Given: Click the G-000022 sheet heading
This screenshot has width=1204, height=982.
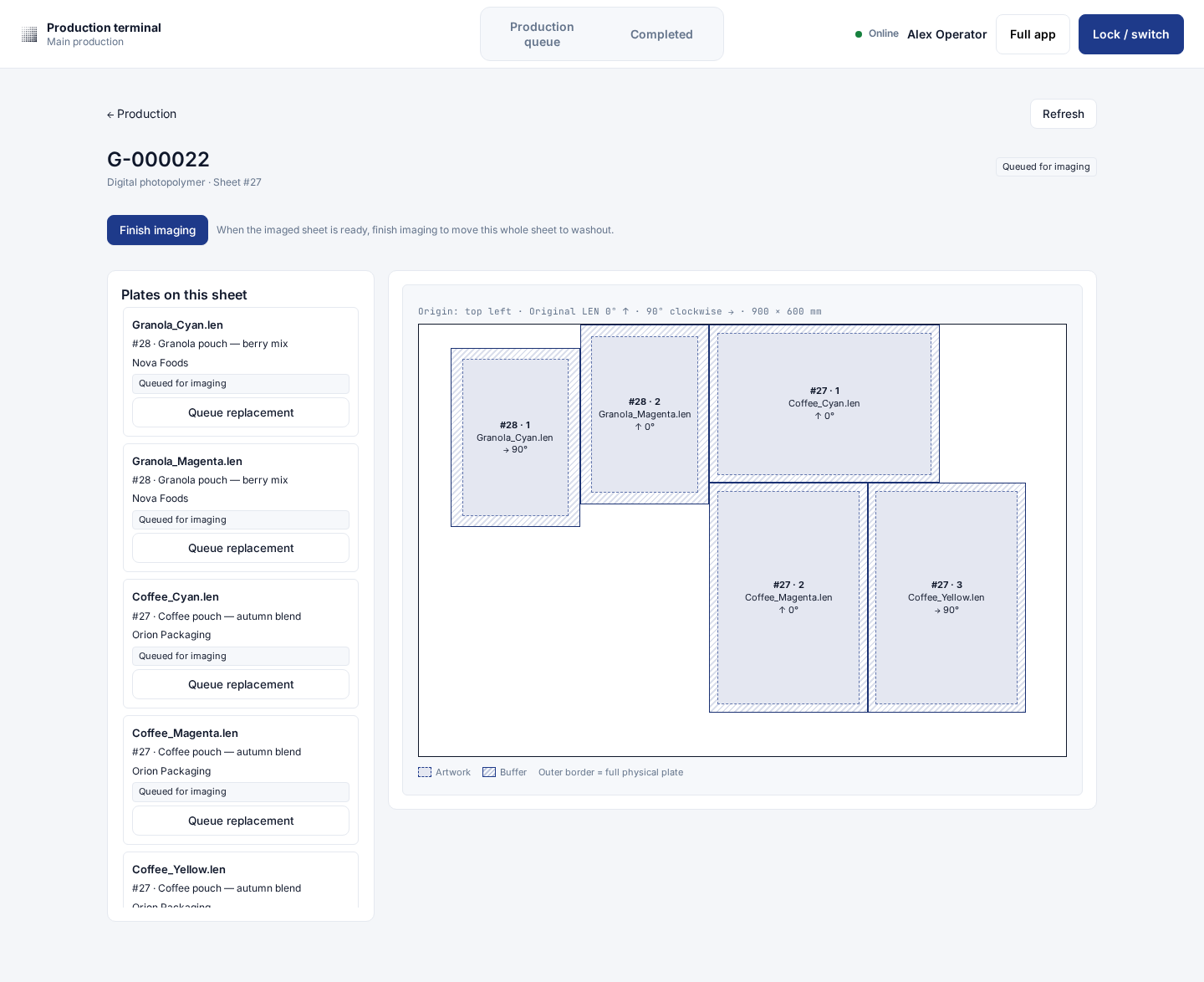Looking at the screenshot, I should pyautogui.click(x=158, y=160).
